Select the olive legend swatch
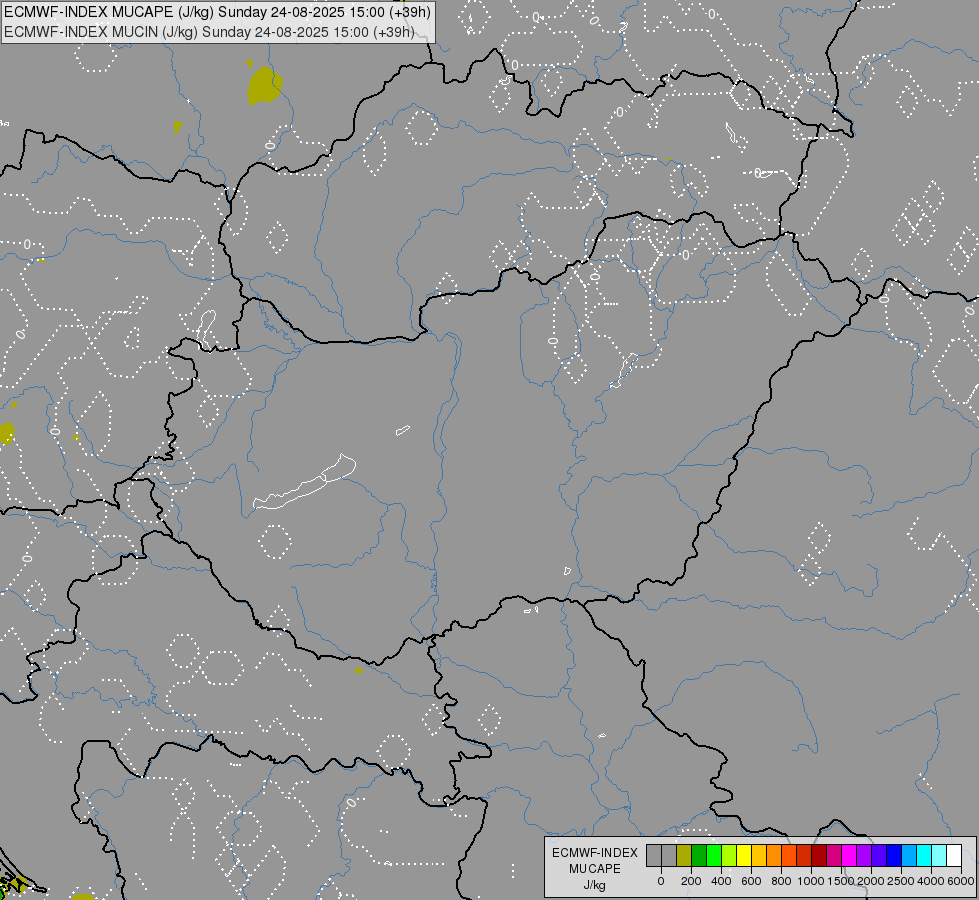Screen dimensions: 979x900 pyautogui.click(x=684, y=855)
